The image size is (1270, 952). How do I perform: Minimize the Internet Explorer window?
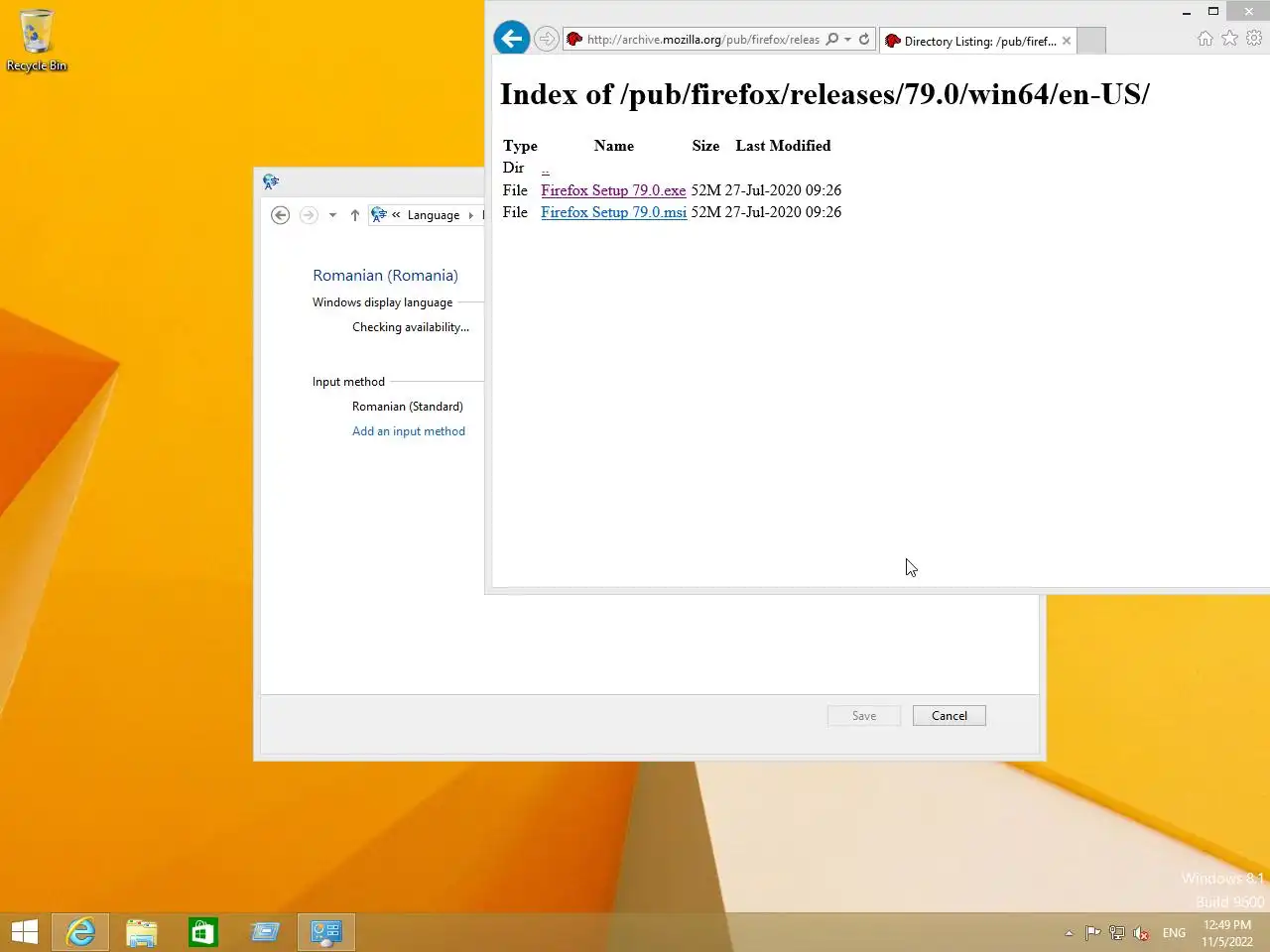pyautogui.click(x=1187, y=12)
